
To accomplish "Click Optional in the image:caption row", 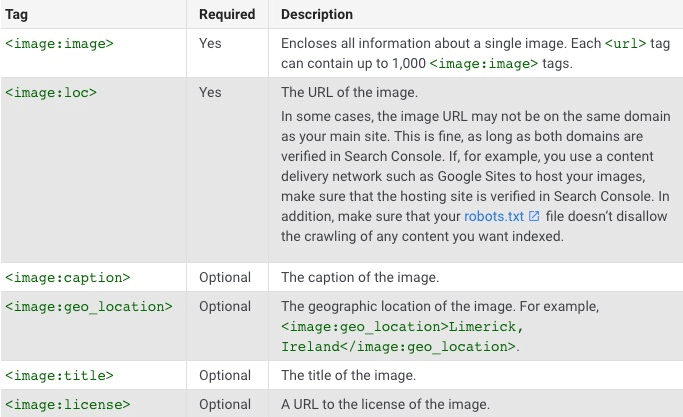I will (x=225, y=278).
